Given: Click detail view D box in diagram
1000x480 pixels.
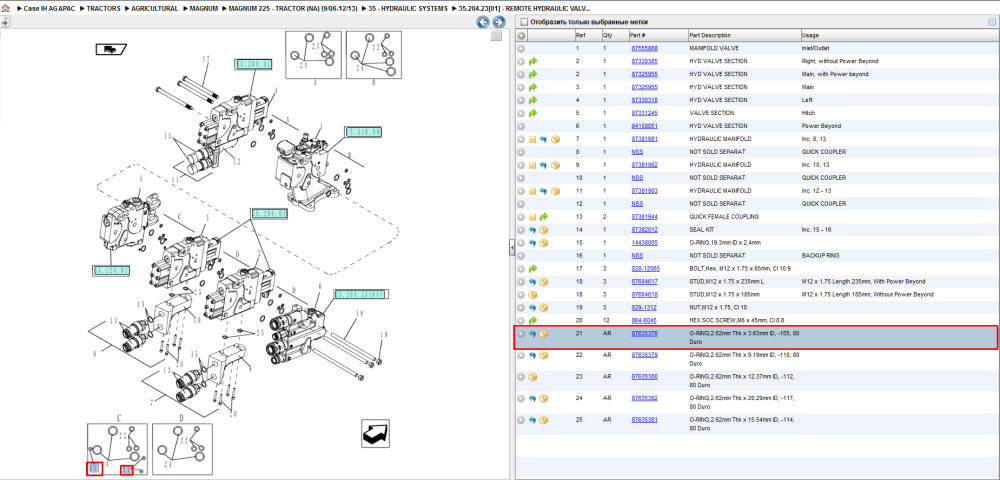Looking at the screenshot, I should coord(182,449).
